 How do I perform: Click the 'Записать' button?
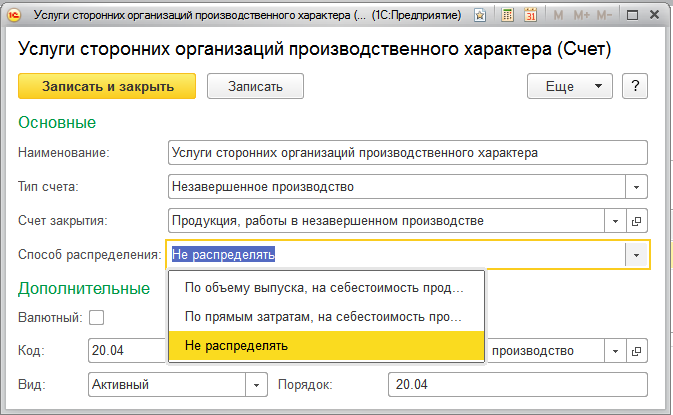(255, 86)
